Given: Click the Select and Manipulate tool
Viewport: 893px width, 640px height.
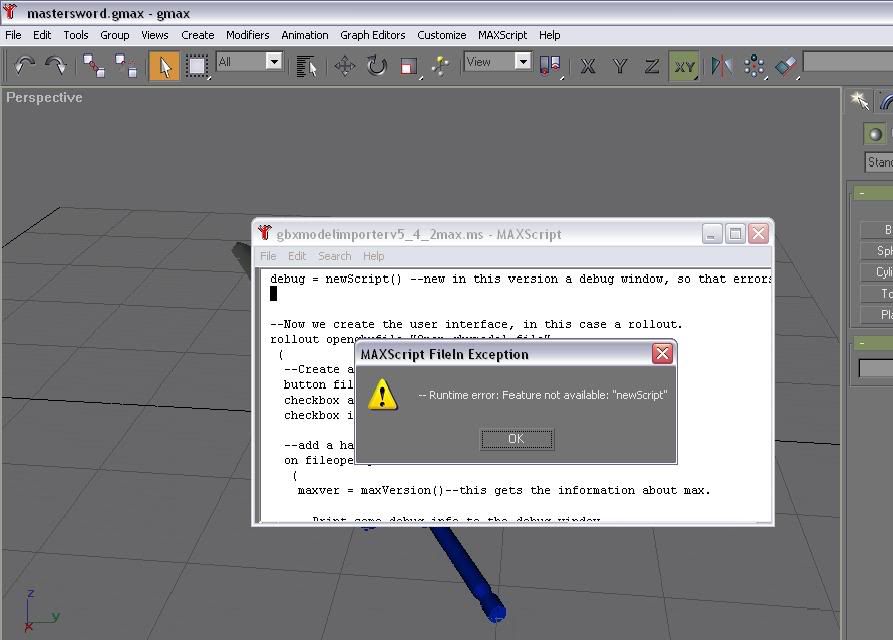Looking at the screenshot, I should pyautogui.click(x=440, y=66).
